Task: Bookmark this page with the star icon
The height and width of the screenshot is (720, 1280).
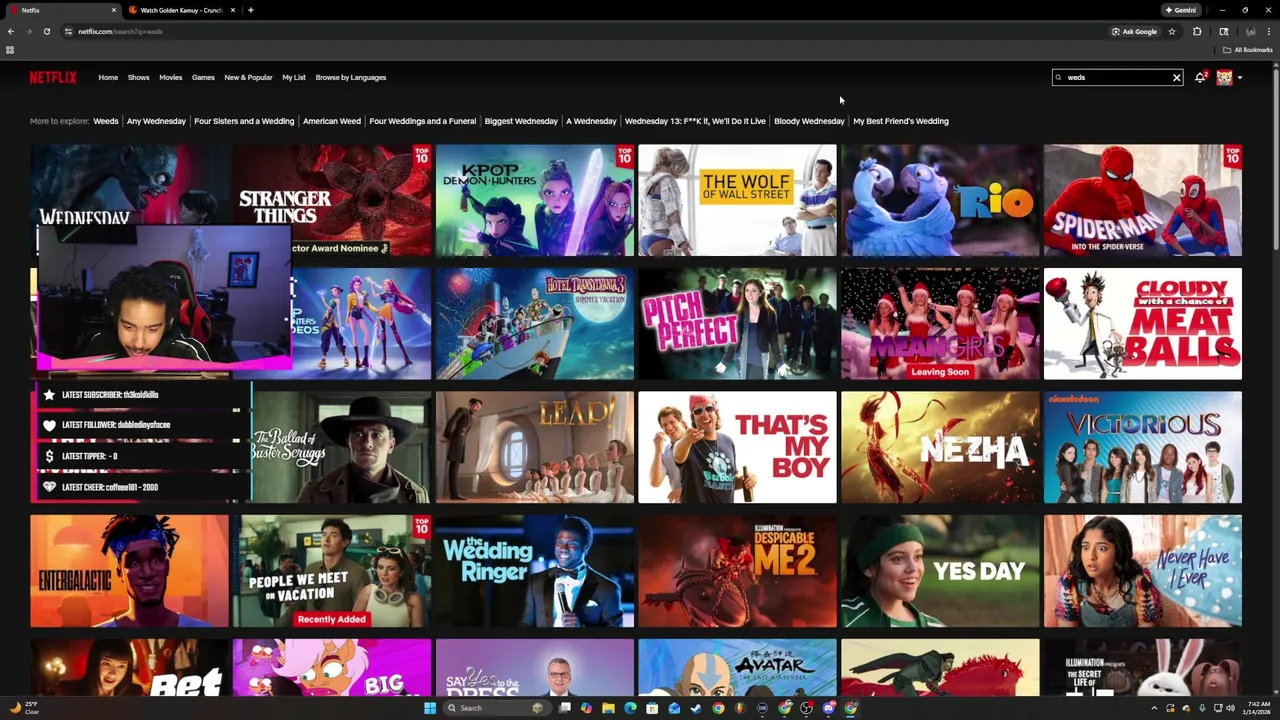Action: (1172, 31)
